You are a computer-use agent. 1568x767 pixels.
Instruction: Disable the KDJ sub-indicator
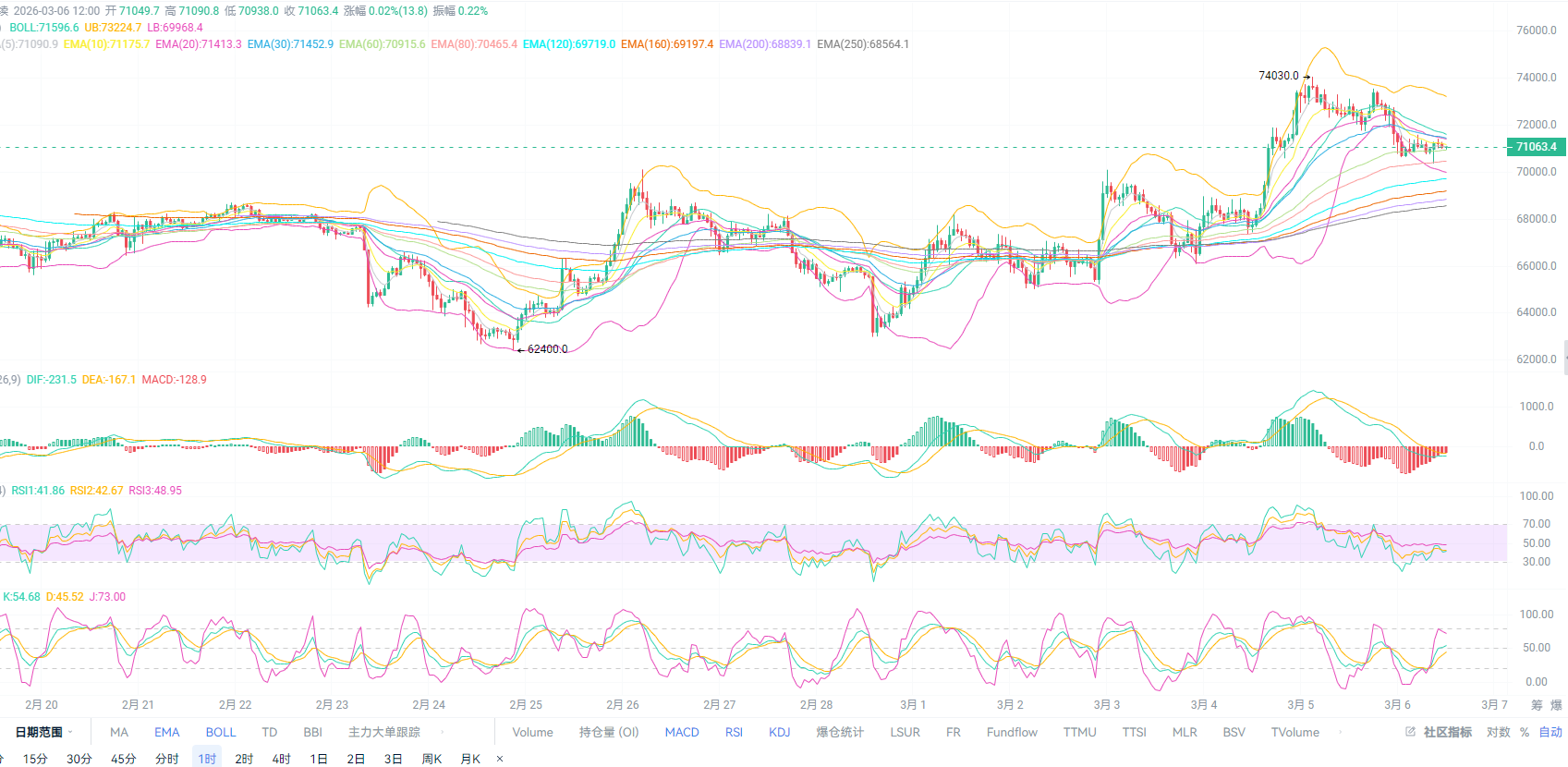pos(779,732)
